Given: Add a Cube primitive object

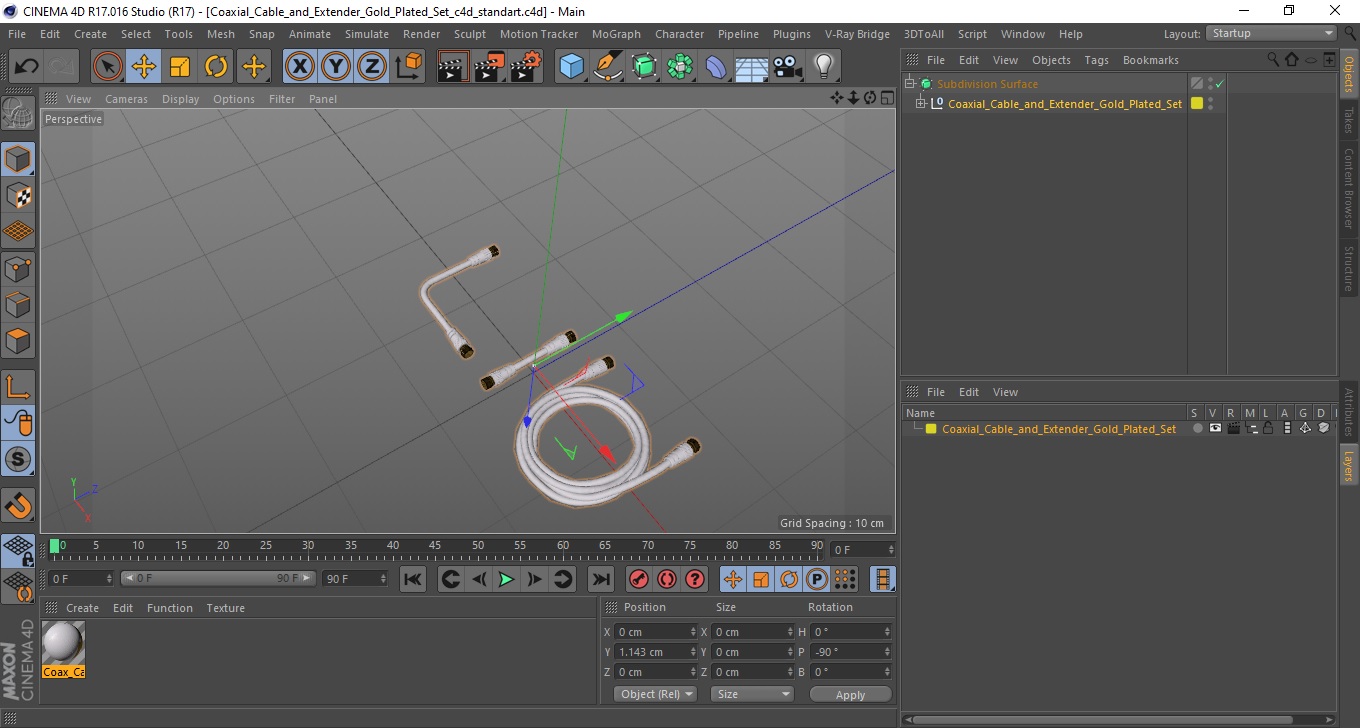Looking at the screenshot, I should [572, 67].
